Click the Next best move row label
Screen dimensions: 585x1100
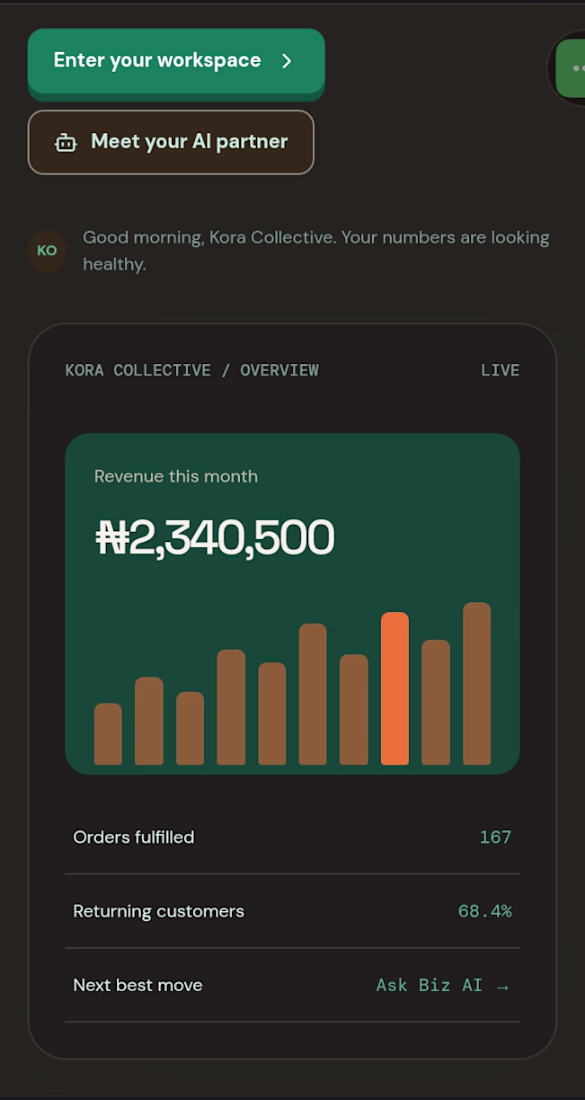[x=137, y=986]
